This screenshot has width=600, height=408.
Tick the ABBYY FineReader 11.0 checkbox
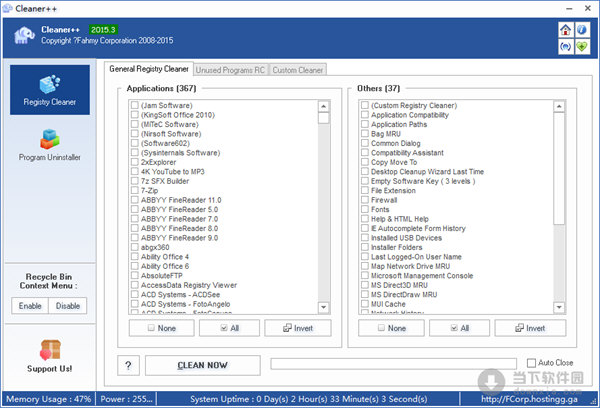[x=135, y=200]
